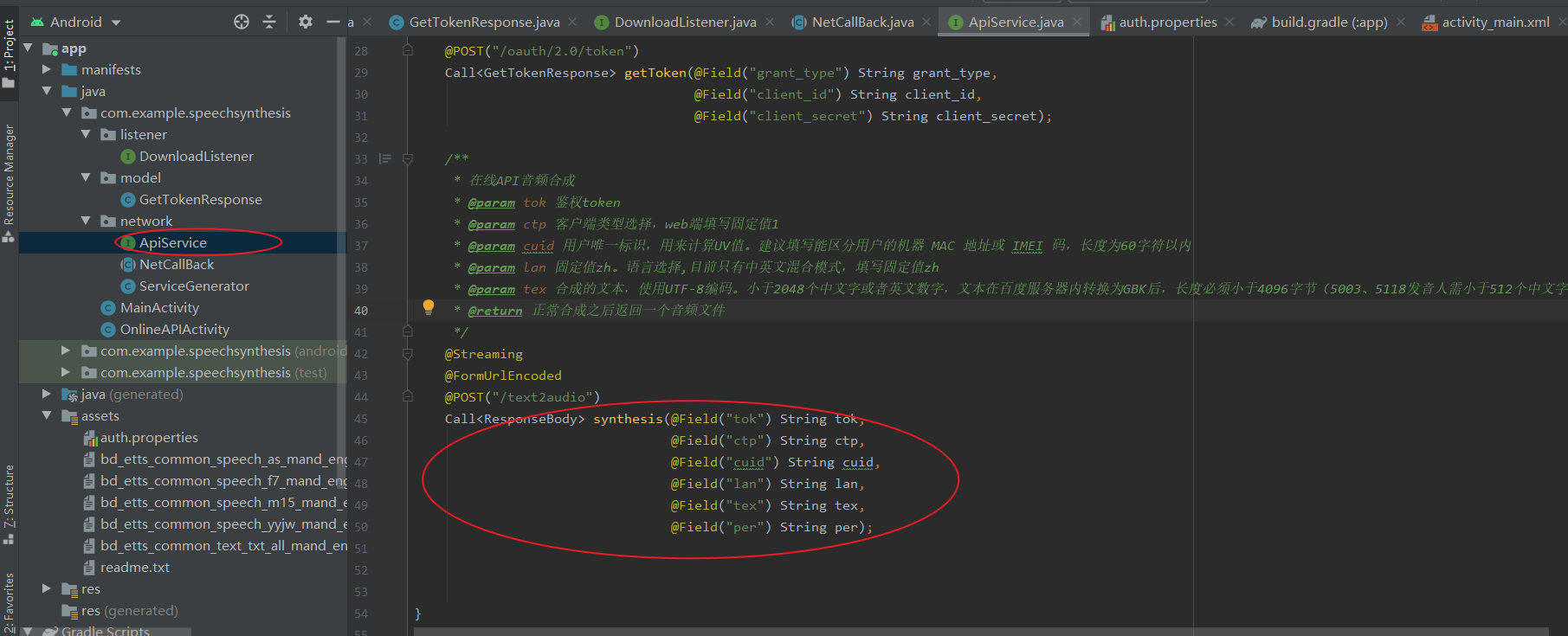Select bd_etts_common_speech_m15_mand file
Image resolution: width=1568 pixels, height=636 pixels.
coord(223,502)
